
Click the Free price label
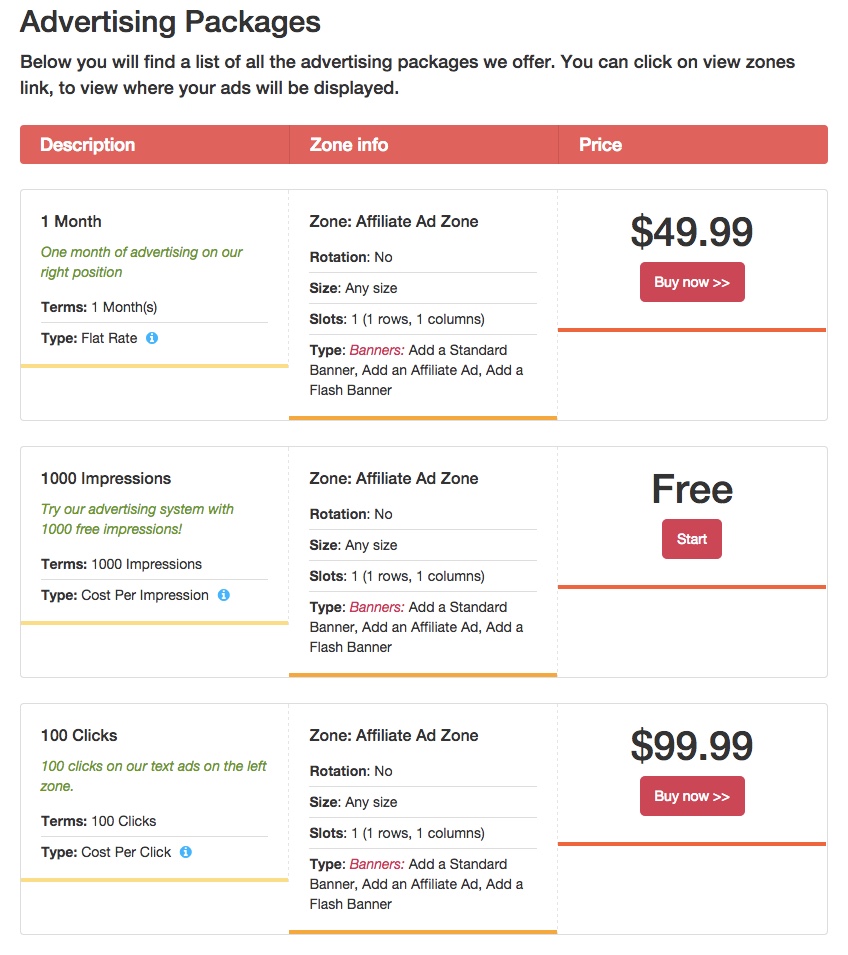coord(692,489)
